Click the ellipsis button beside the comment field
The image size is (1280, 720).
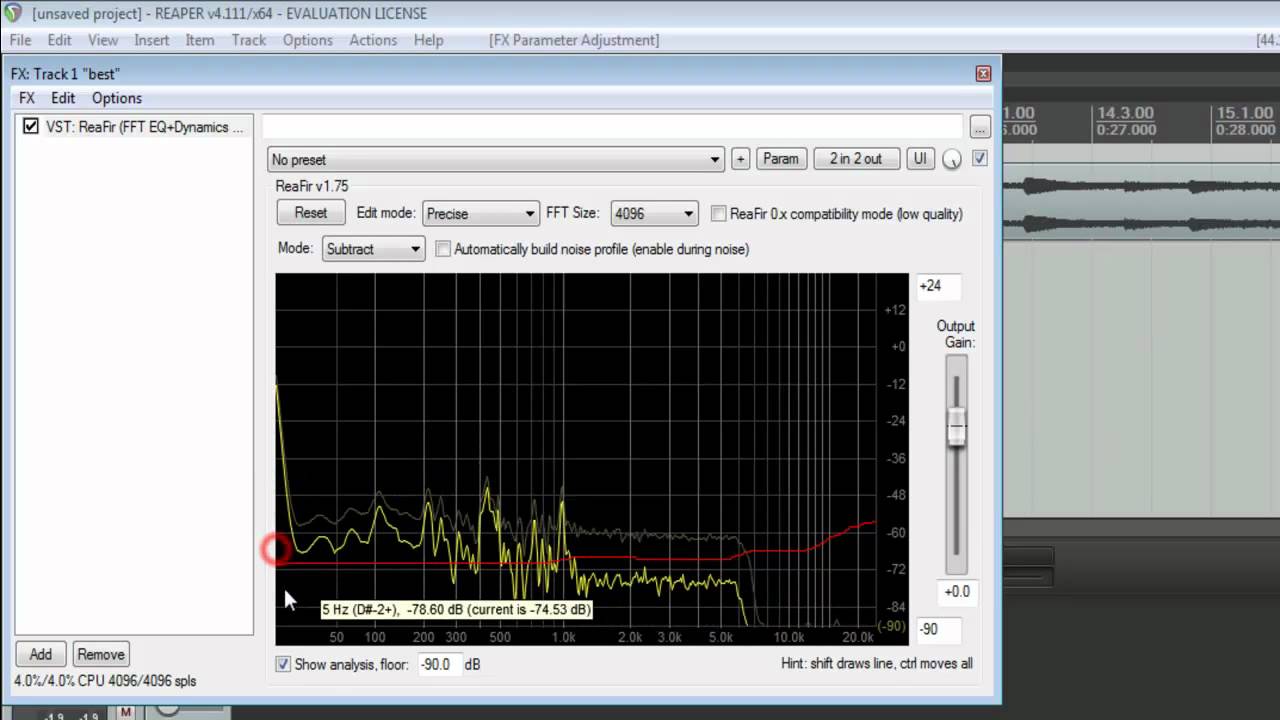[979, 127]
